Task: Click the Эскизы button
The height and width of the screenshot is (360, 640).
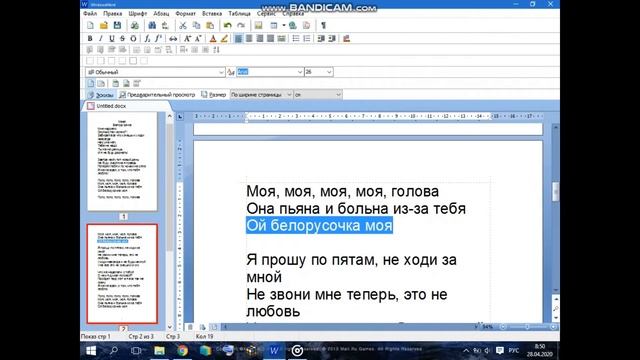Action: click(x=100, y=95)
